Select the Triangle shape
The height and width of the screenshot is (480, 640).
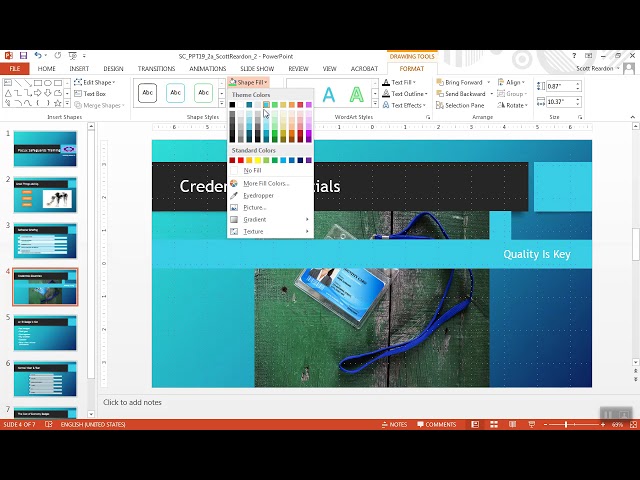coord(8,93)
